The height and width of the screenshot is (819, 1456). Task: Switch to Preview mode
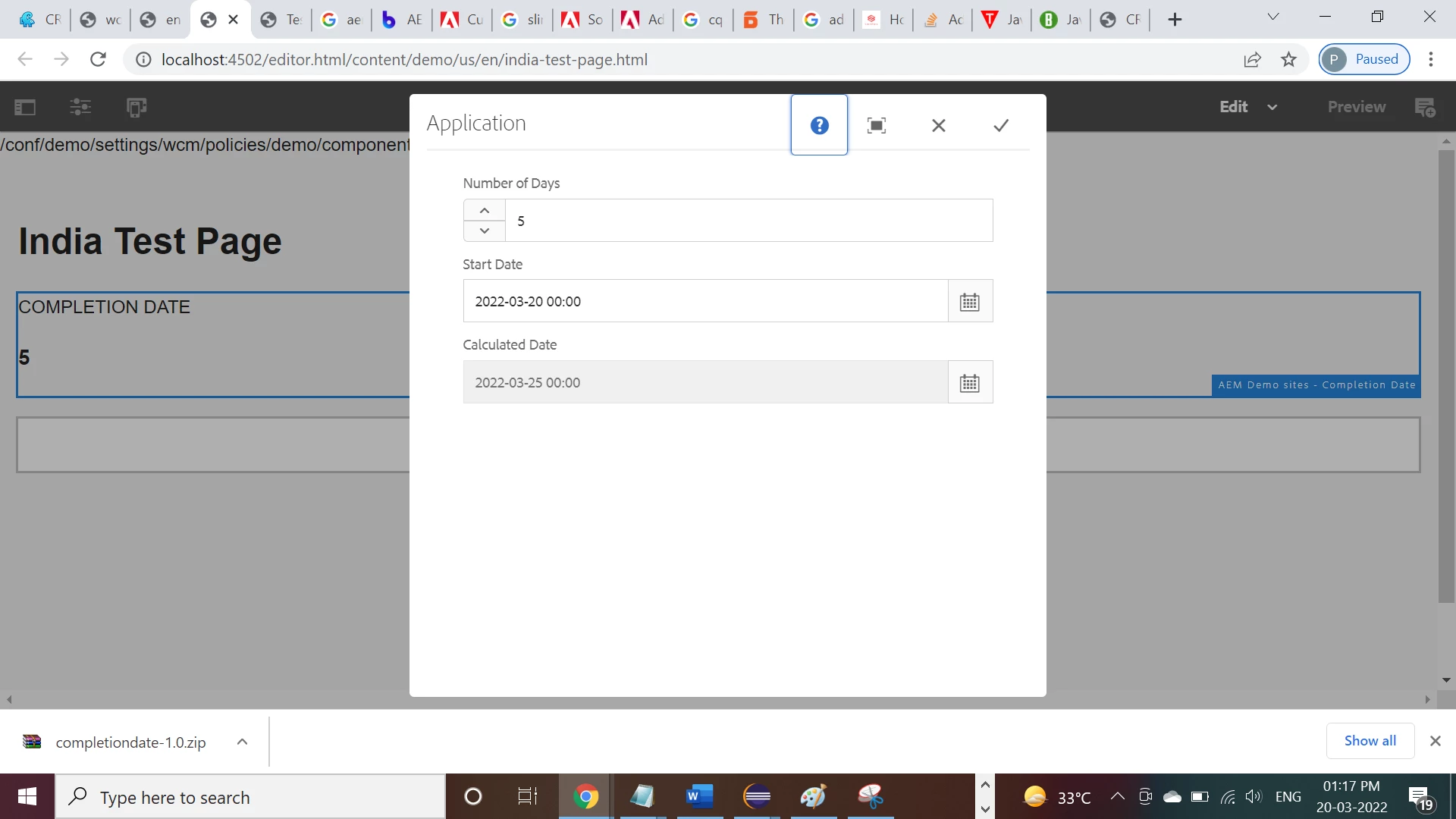[x=1356, y=107]
